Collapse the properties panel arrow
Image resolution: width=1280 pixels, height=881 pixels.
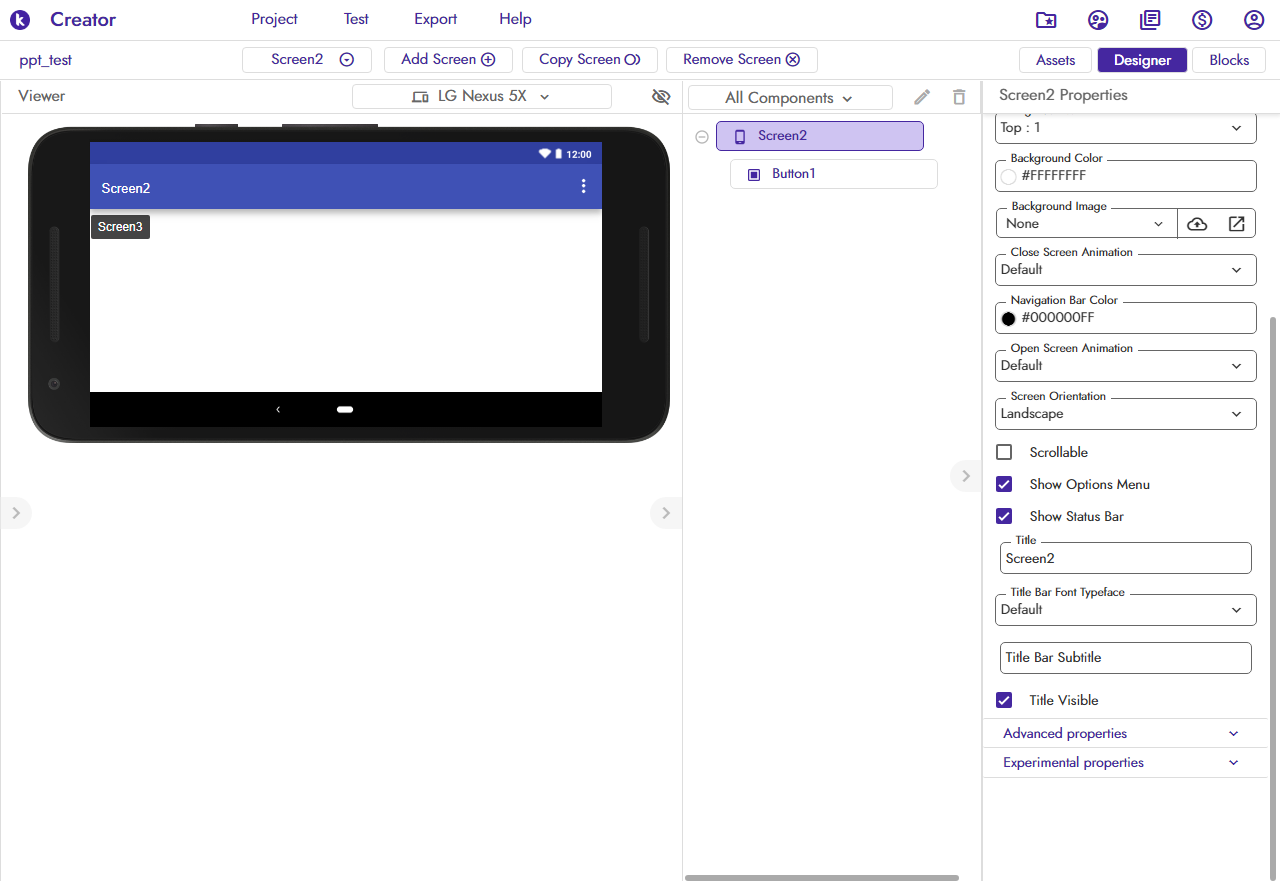click(965, 476)
